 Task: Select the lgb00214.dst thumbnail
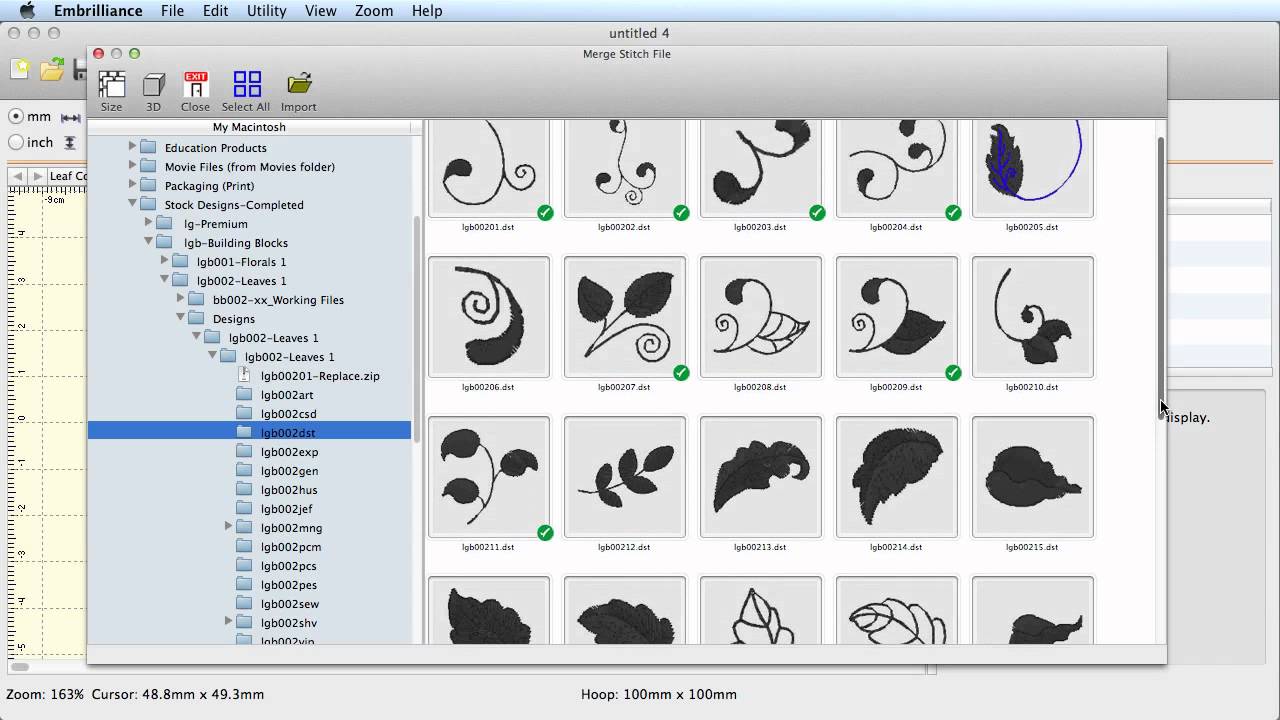point(897,477)
